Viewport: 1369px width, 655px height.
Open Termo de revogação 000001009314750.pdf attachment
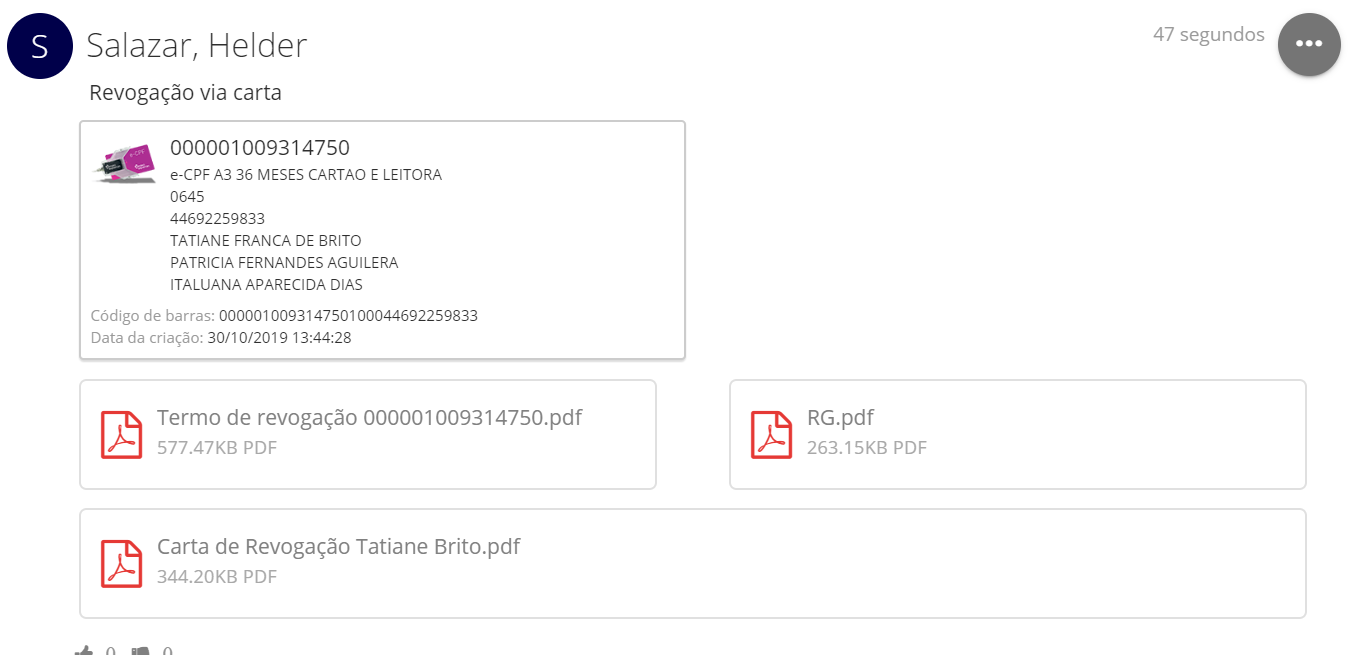point(369,418)
